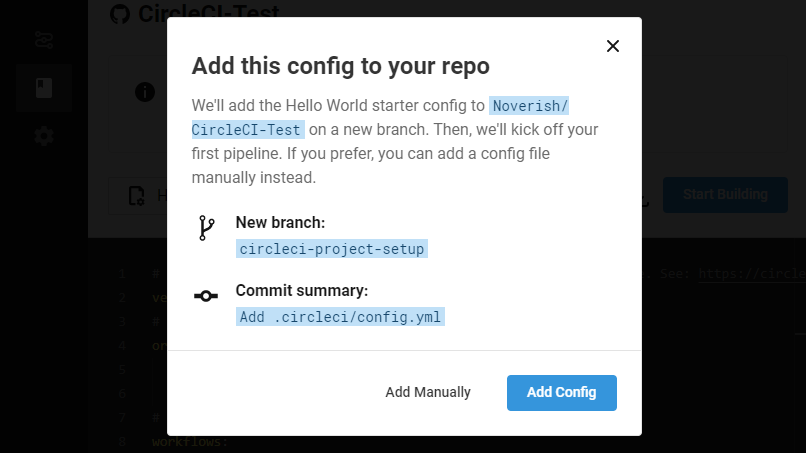The width and height of the screenshot is (806, 453).
Task: Click the info circle icon
Action: point(145,92)
